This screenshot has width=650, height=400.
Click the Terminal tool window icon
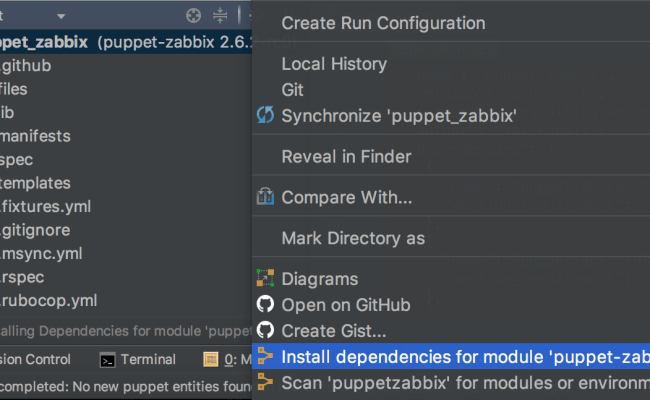tap(107, 360)
